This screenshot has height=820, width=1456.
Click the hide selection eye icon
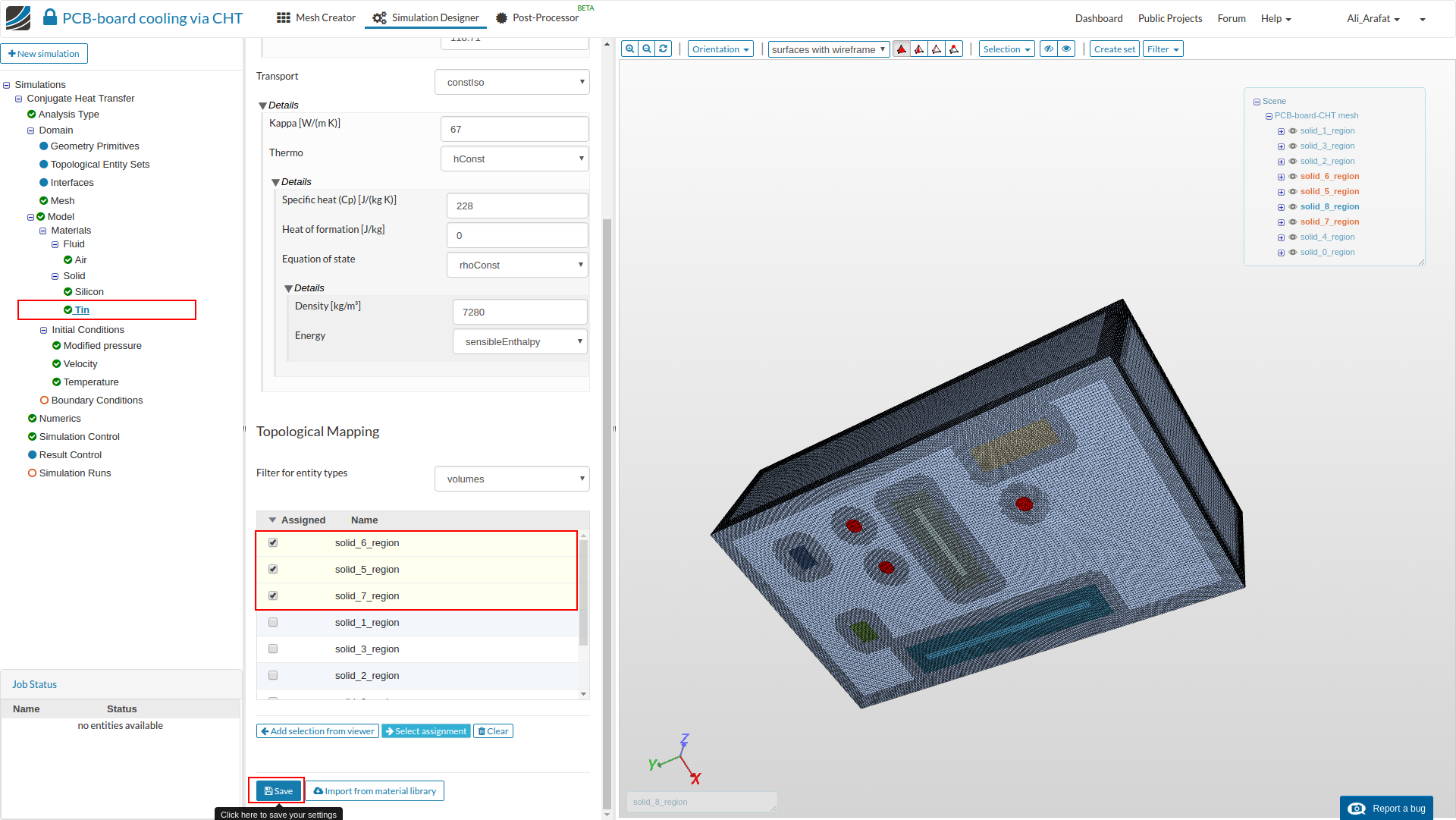coord(1049,49)
